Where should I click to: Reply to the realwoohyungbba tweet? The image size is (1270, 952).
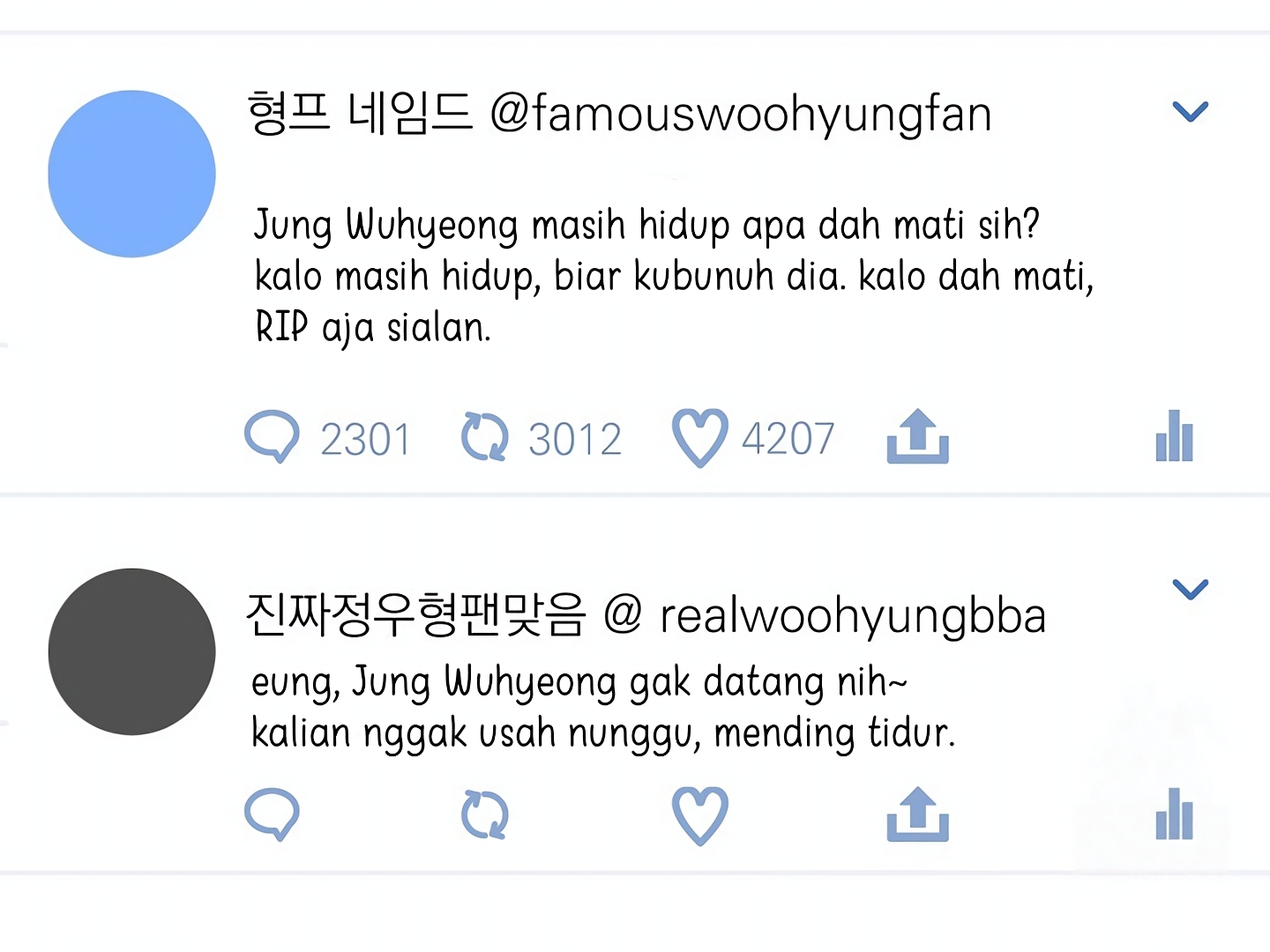tap(272, 814)
